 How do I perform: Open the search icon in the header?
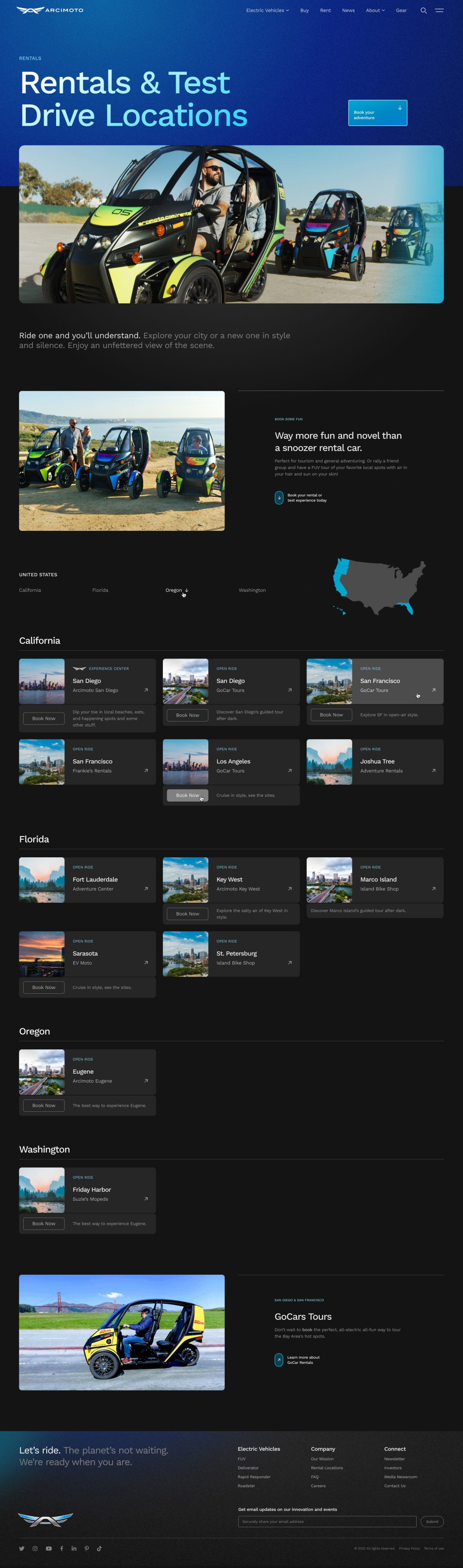tap(423, 10)
